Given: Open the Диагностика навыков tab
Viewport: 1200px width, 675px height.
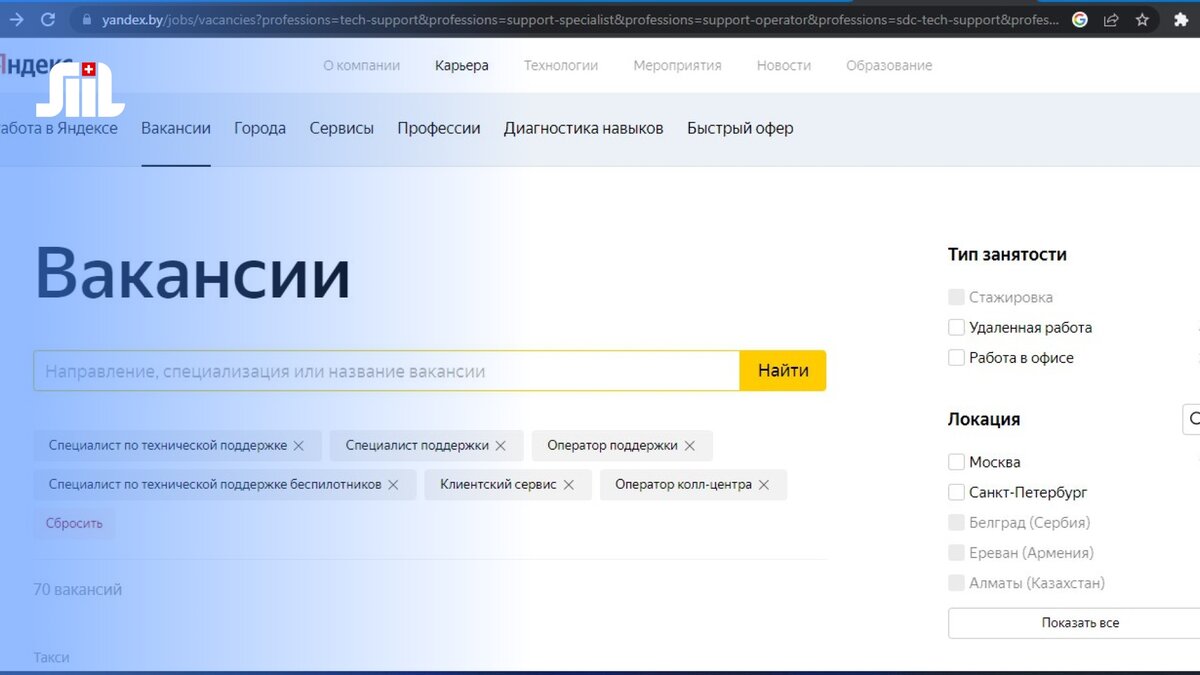Looking at the screenshot, I should point(583,128).
